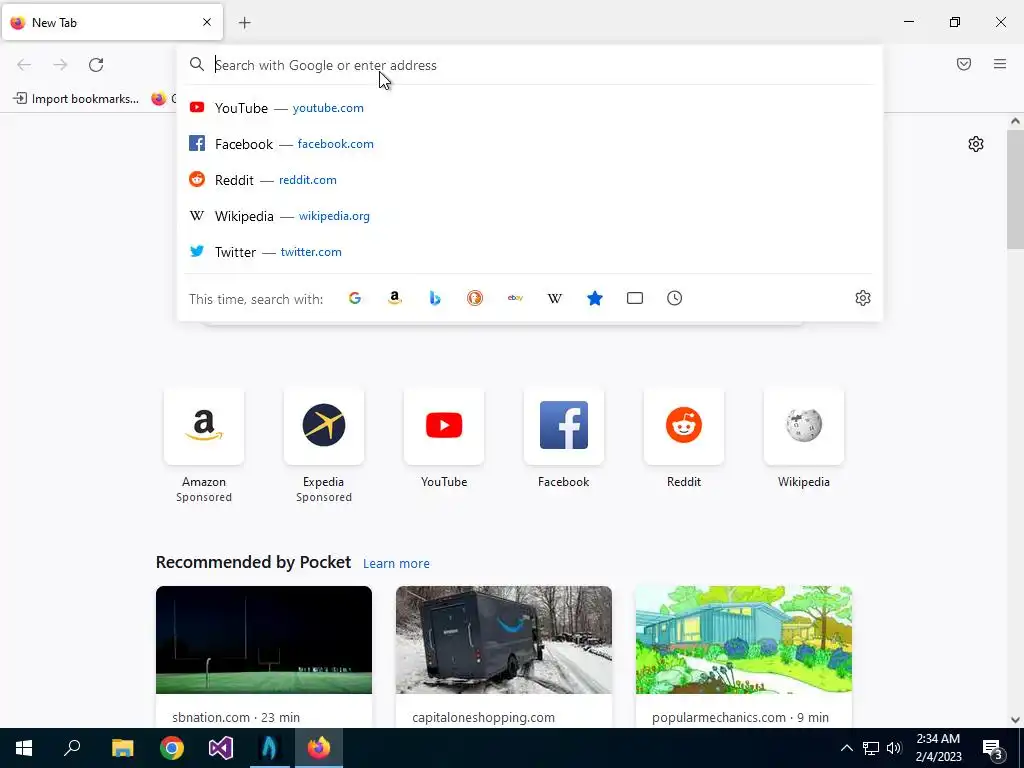
Task: Open a new tab with plus button
Action: pyautogui.click(x=245, y=23)
